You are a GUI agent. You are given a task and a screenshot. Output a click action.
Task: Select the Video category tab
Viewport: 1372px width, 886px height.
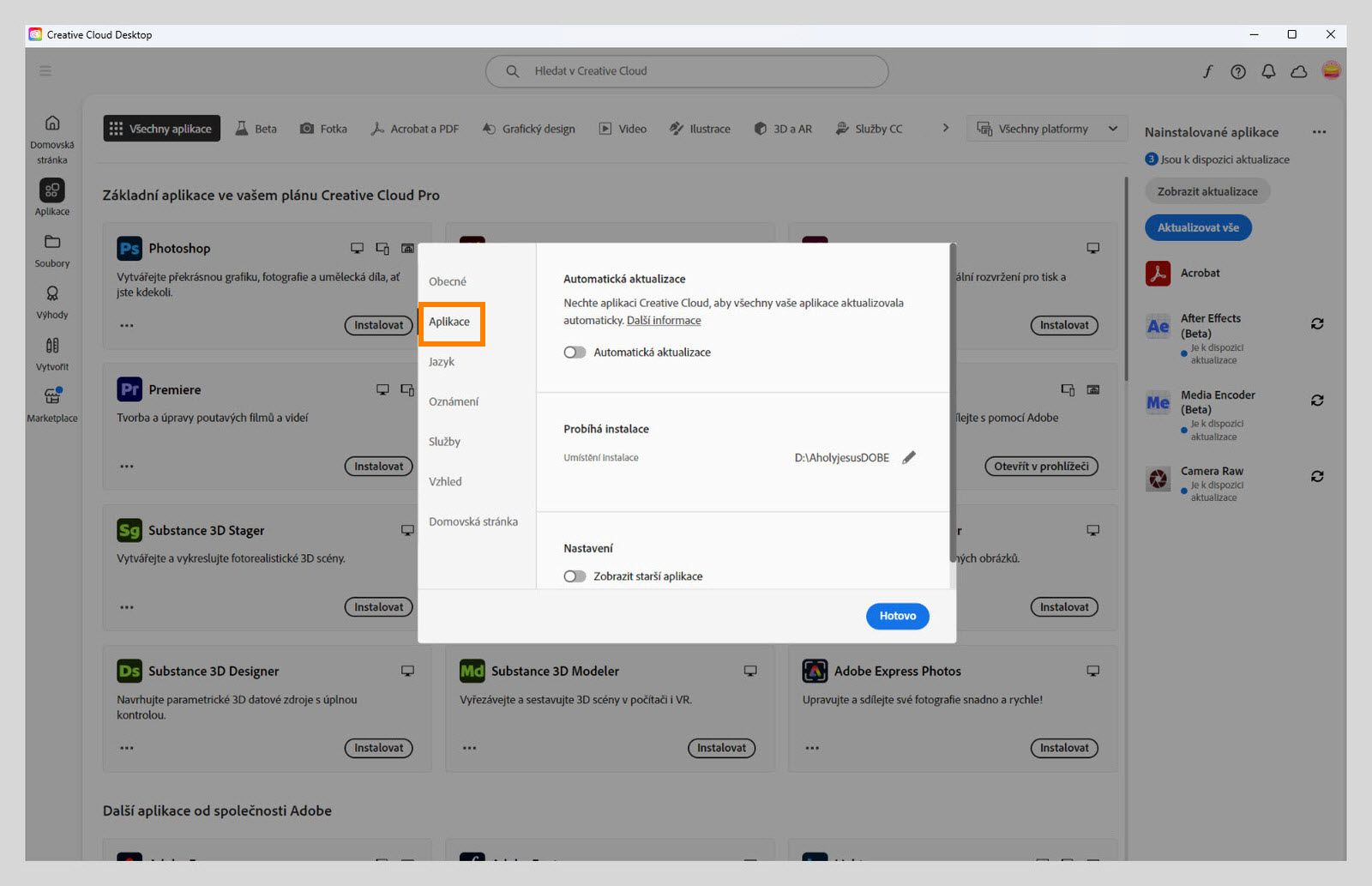point(623,129)
